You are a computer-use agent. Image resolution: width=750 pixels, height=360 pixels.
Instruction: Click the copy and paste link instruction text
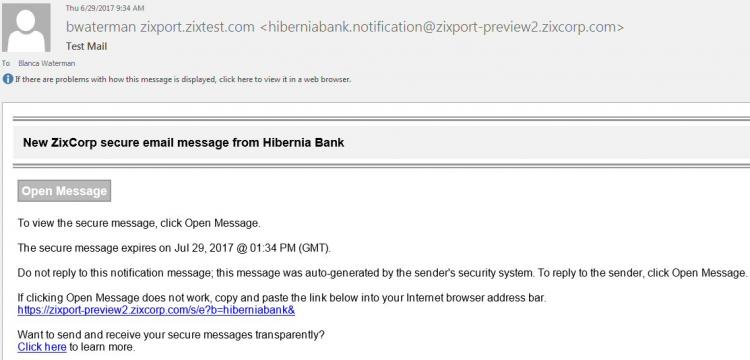pyautogui.click(x=281, y=298)
